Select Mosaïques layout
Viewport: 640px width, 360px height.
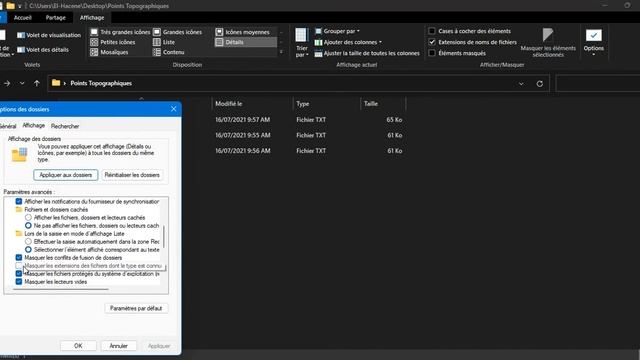point(109,52)
